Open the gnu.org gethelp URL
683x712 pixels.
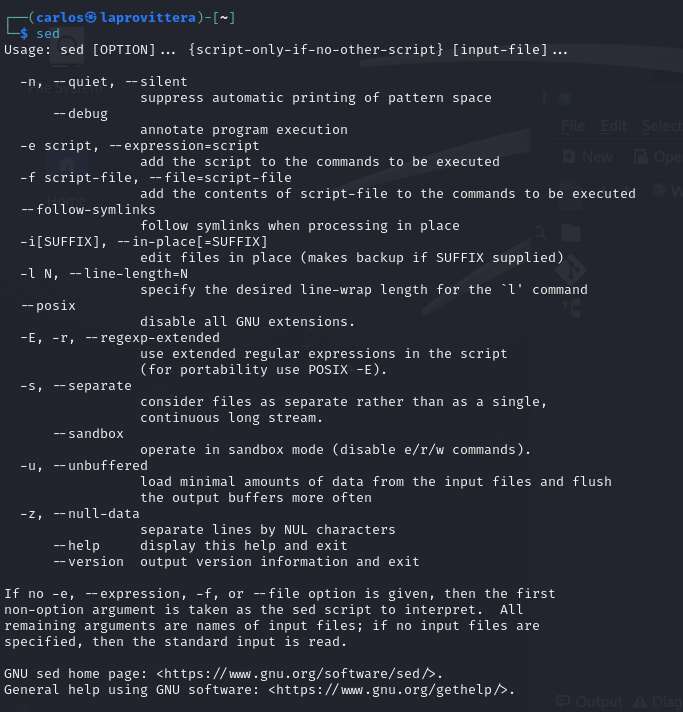coord(391,690)
